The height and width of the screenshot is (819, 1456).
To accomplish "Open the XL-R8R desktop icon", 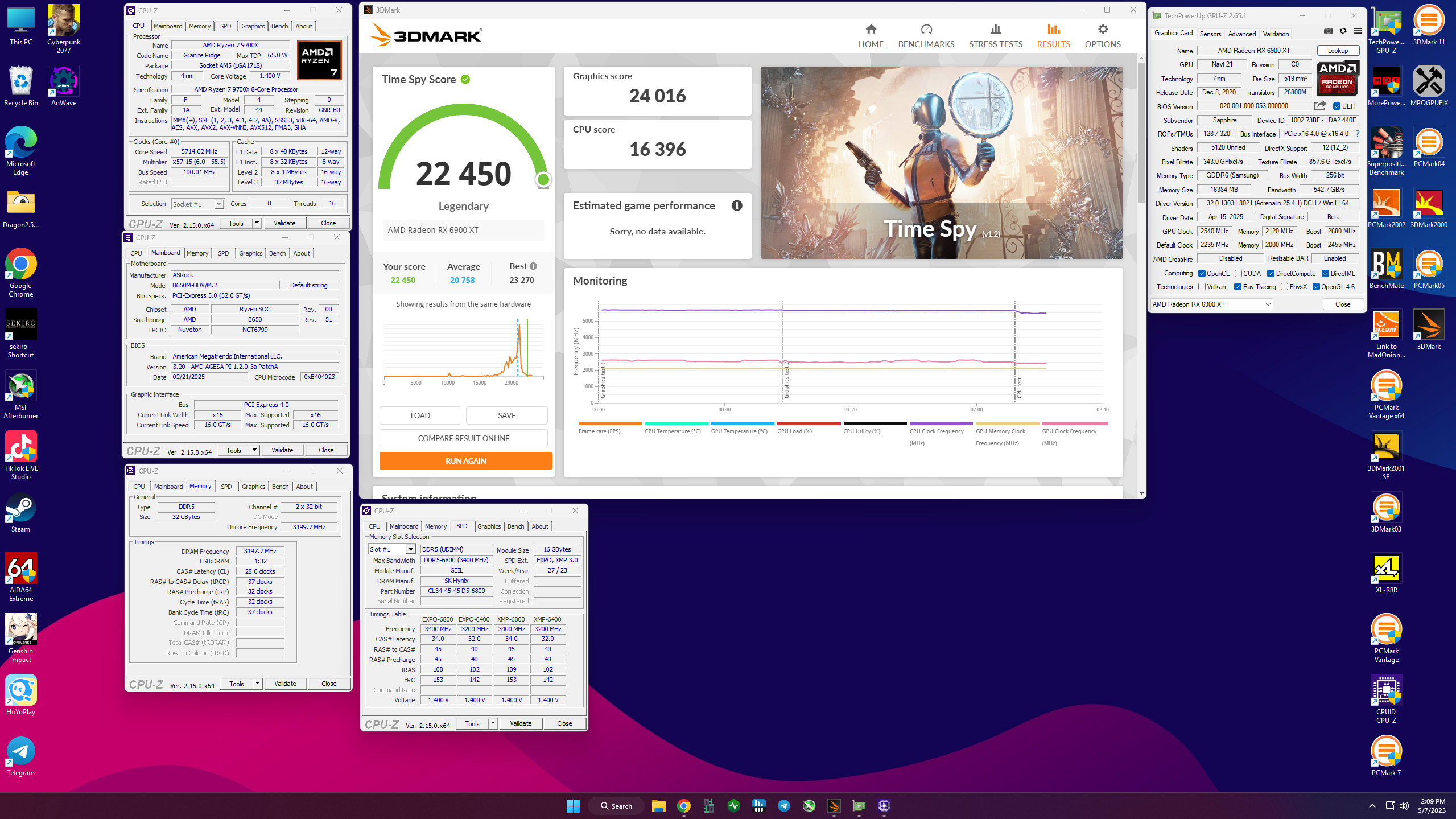I will [x=1386, y=573].
